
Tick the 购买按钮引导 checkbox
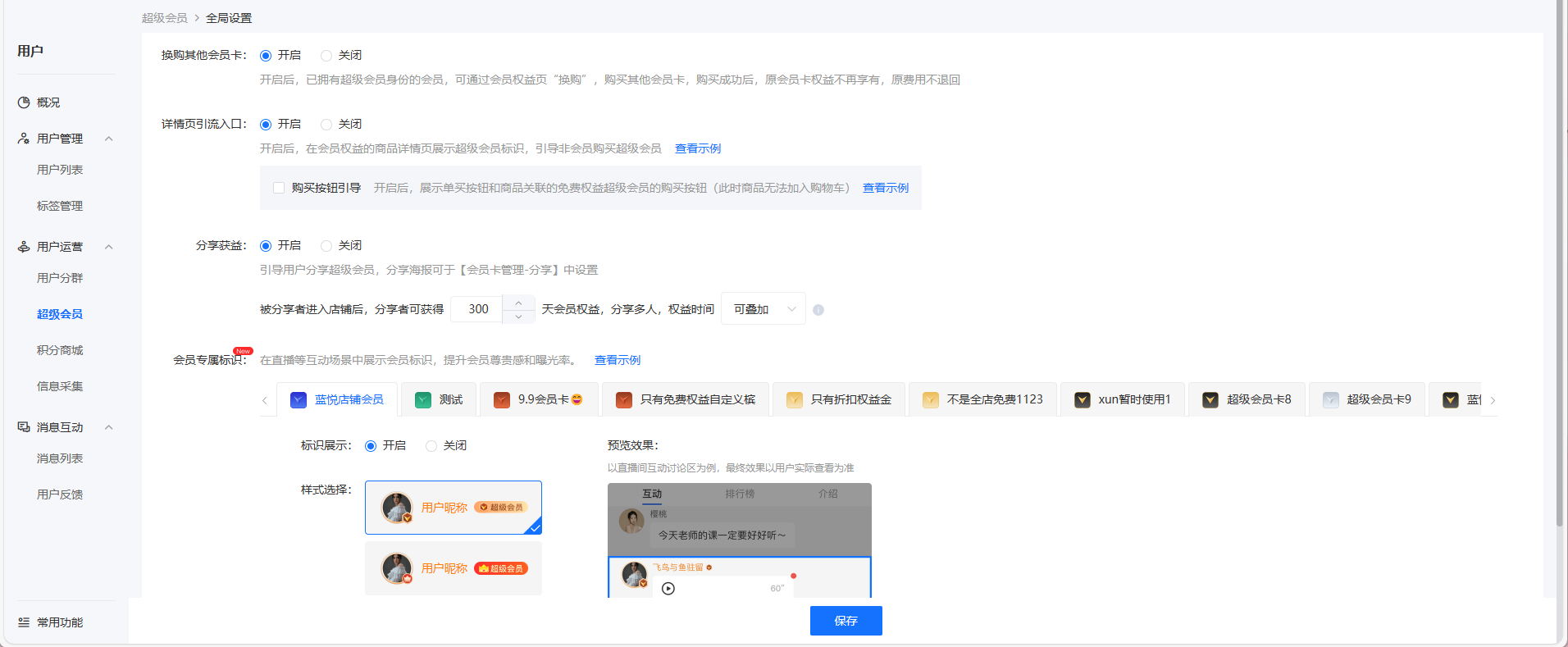coord(279,188)
